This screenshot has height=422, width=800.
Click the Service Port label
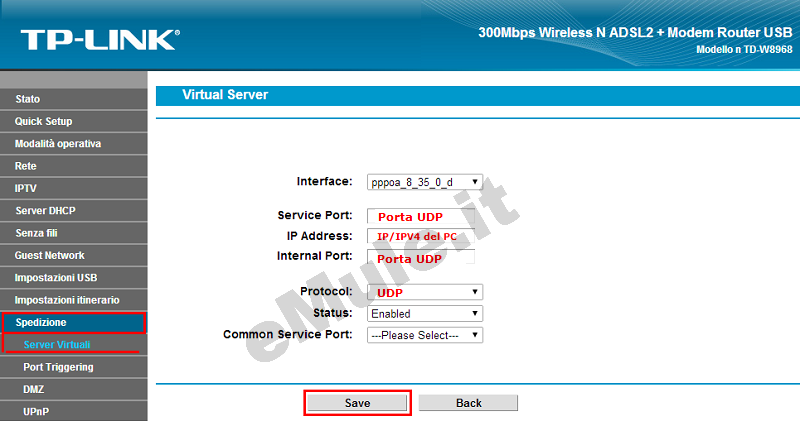pos(315,215)
